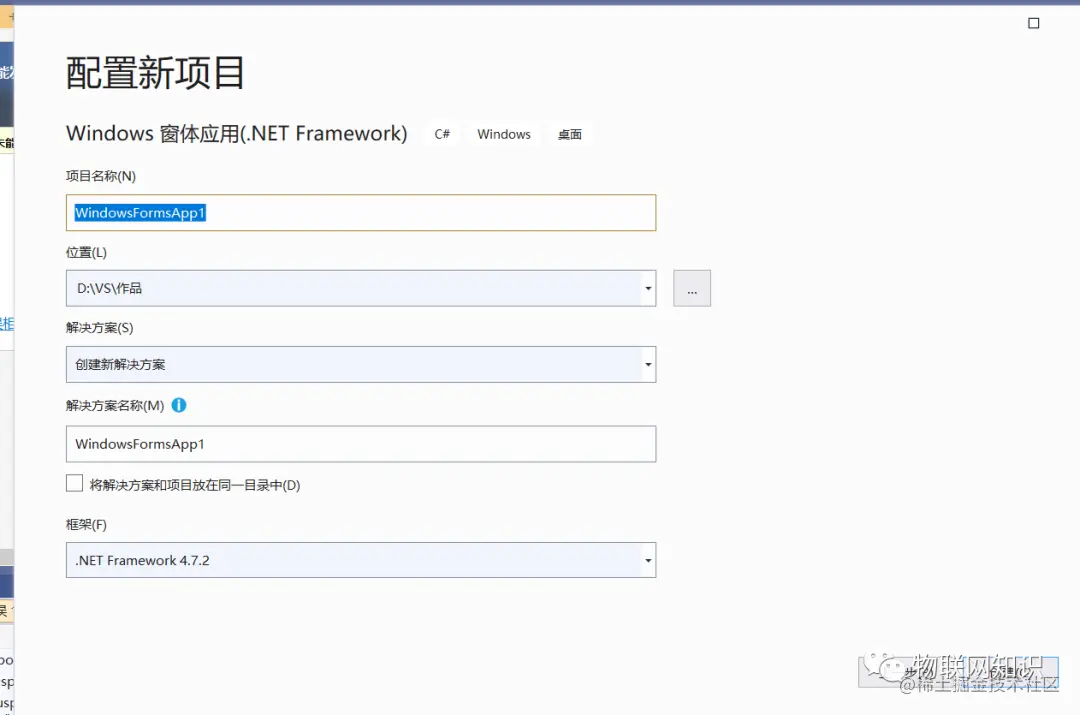Screen dimensions: 1080x715
Task: Click the info icon next to 解决方案名称(M)
Action: [x=179, y=405]
